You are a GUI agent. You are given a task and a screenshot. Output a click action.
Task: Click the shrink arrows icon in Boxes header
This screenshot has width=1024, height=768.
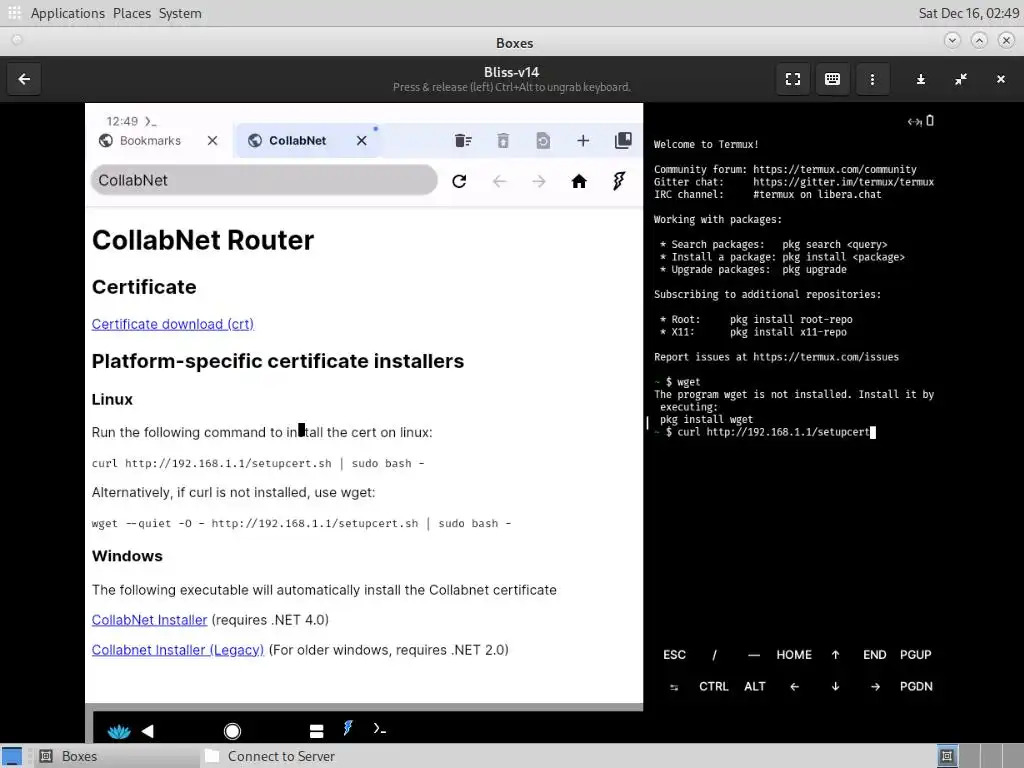[961, 79]
